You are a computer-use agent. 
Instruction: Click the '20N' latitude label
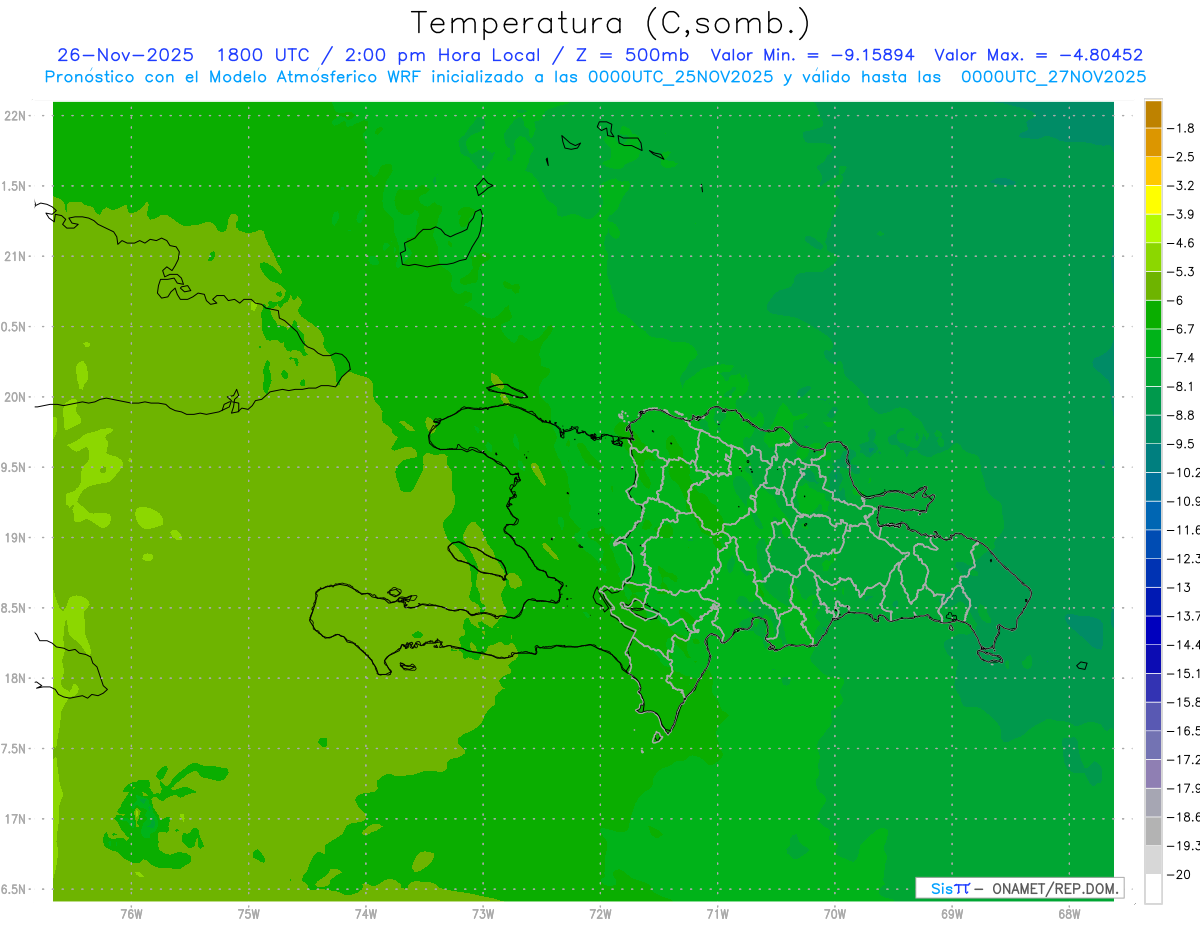[14, 397]
